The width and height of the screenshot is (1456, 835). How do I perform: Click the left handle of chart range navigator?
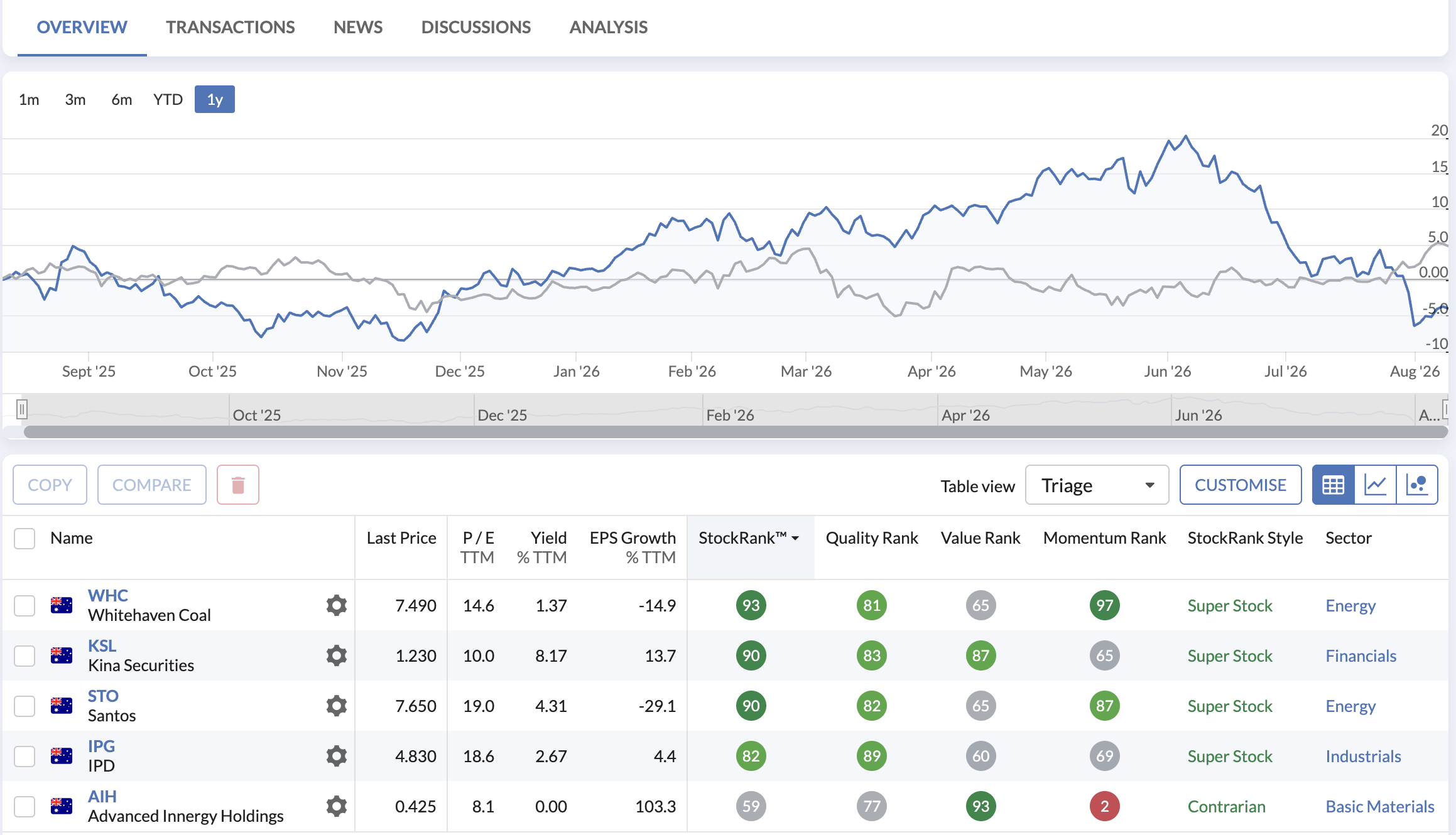click(x=22, y=409)
